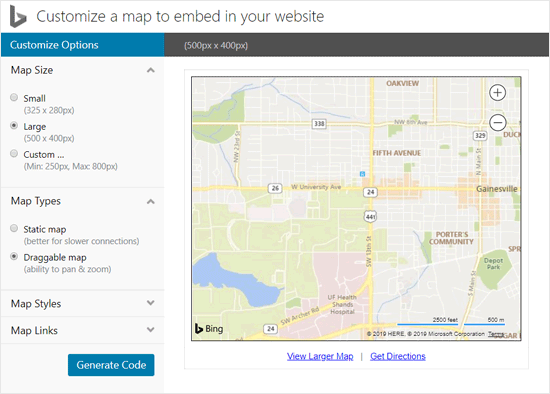Screen dimensions: 550x394
Task: Click the Bing logo in the page header
Action: (18, 16)
